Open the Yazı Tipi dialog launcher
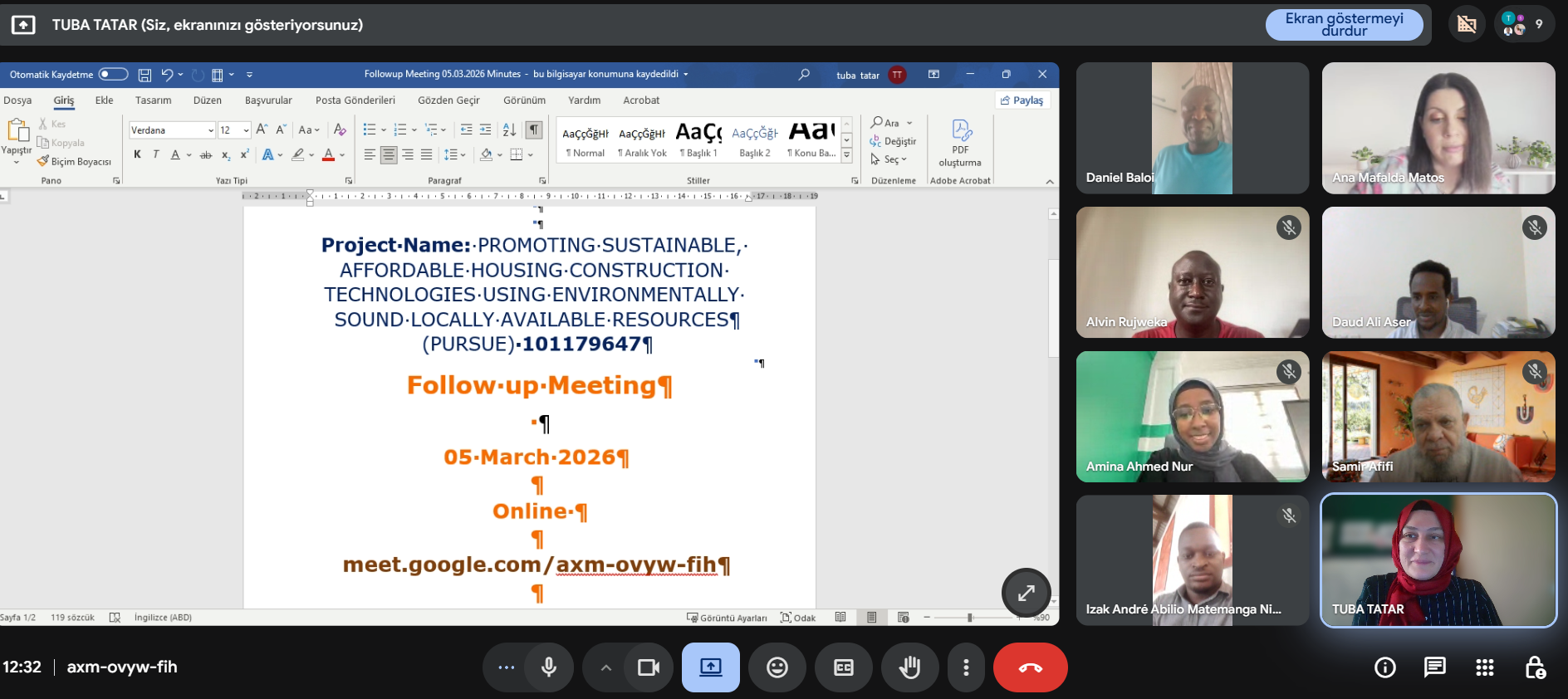 pos(349,180)
